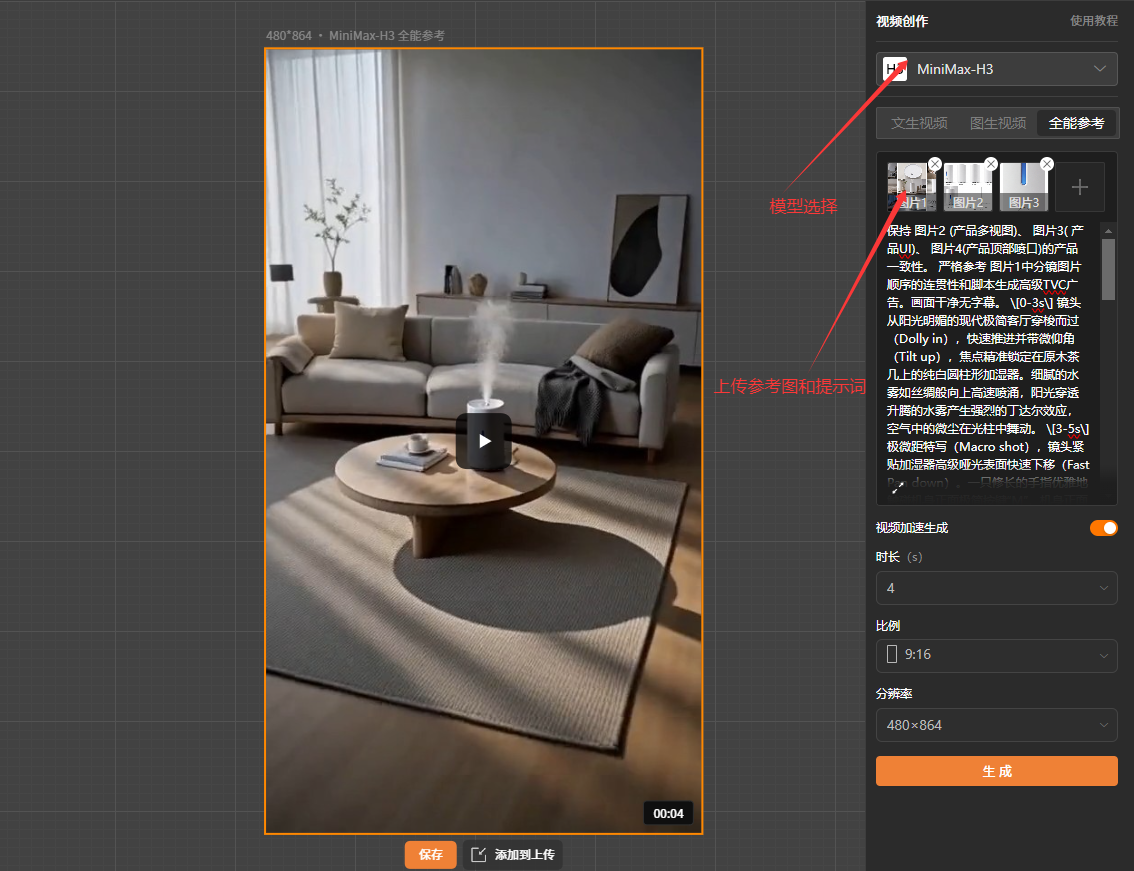
Task: Click the orange 生成 button
Action: tap(997, 771)
